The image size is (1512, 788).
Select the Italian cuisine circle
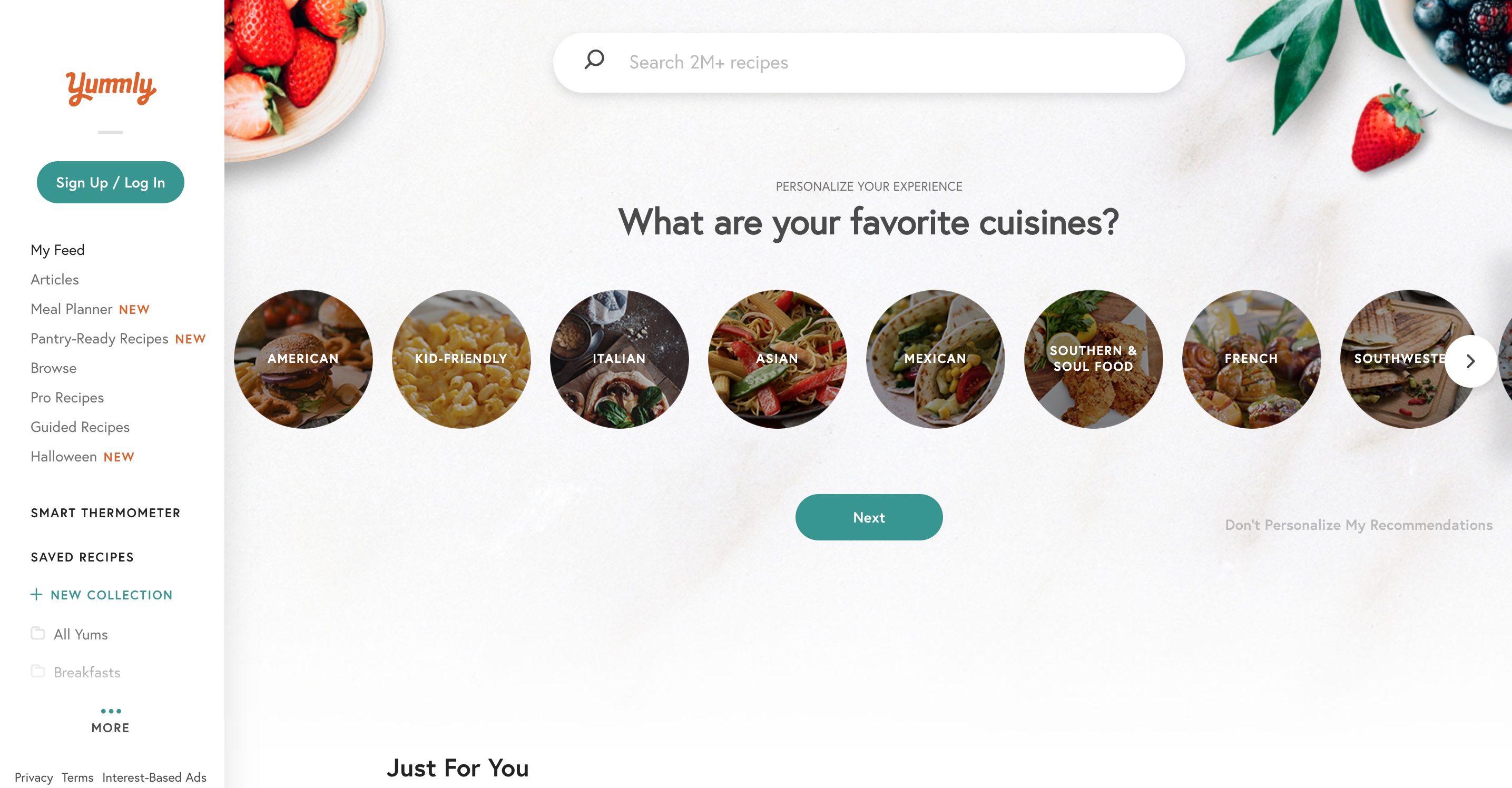pos(619,359)
